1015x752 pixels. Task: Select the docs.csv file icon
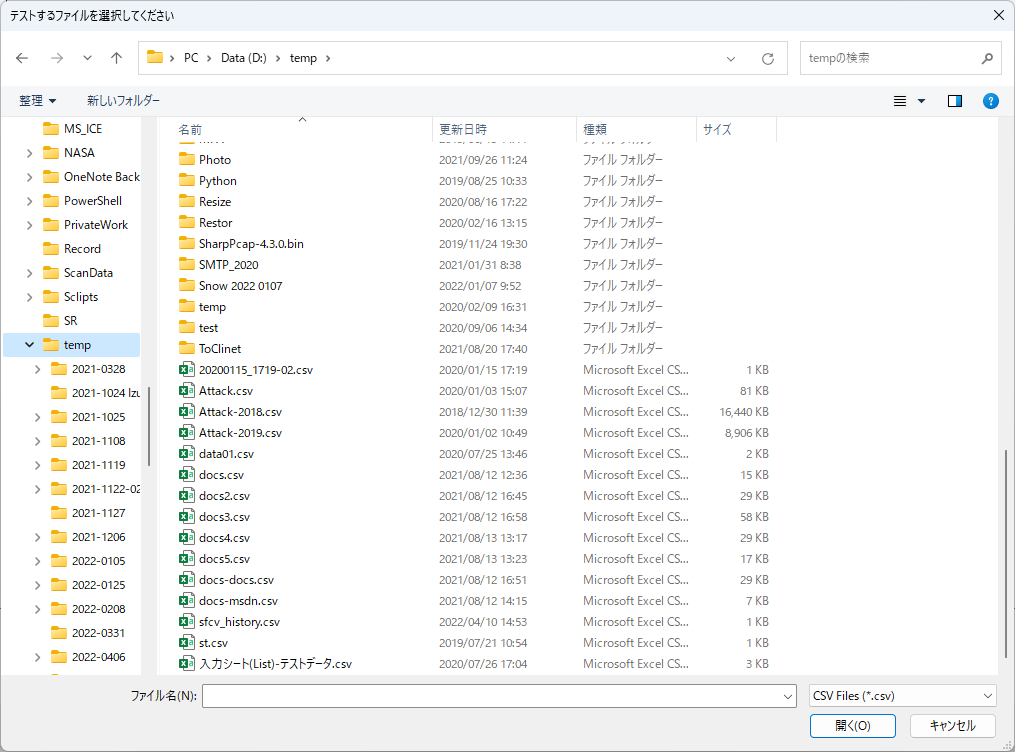(x=186, y=474)
